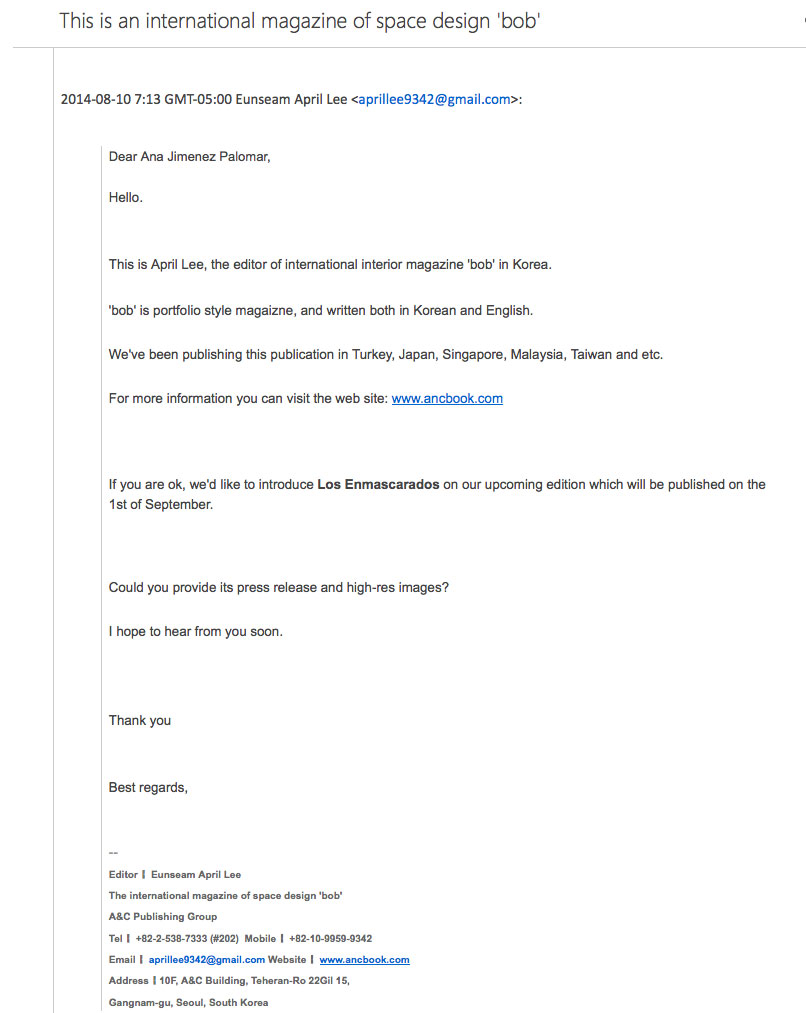Screen dimensions: 806x1013
Task: Click 'I hope to hear from you soon'
Action: tap(196, 632)
